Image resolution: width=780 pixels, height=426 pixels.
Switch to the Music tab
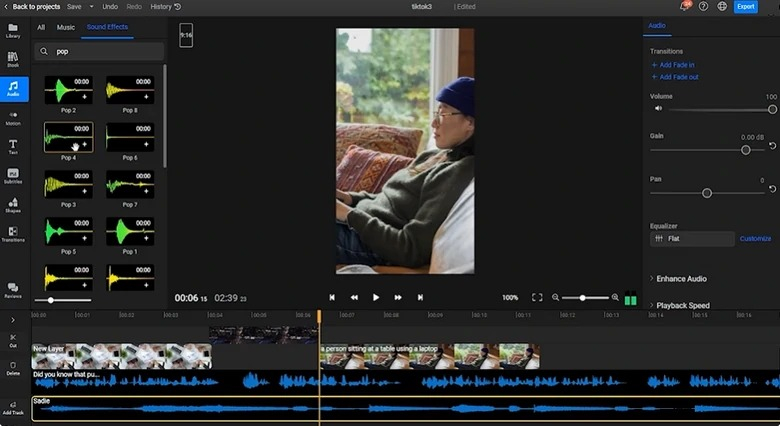[x=66, y=27]
